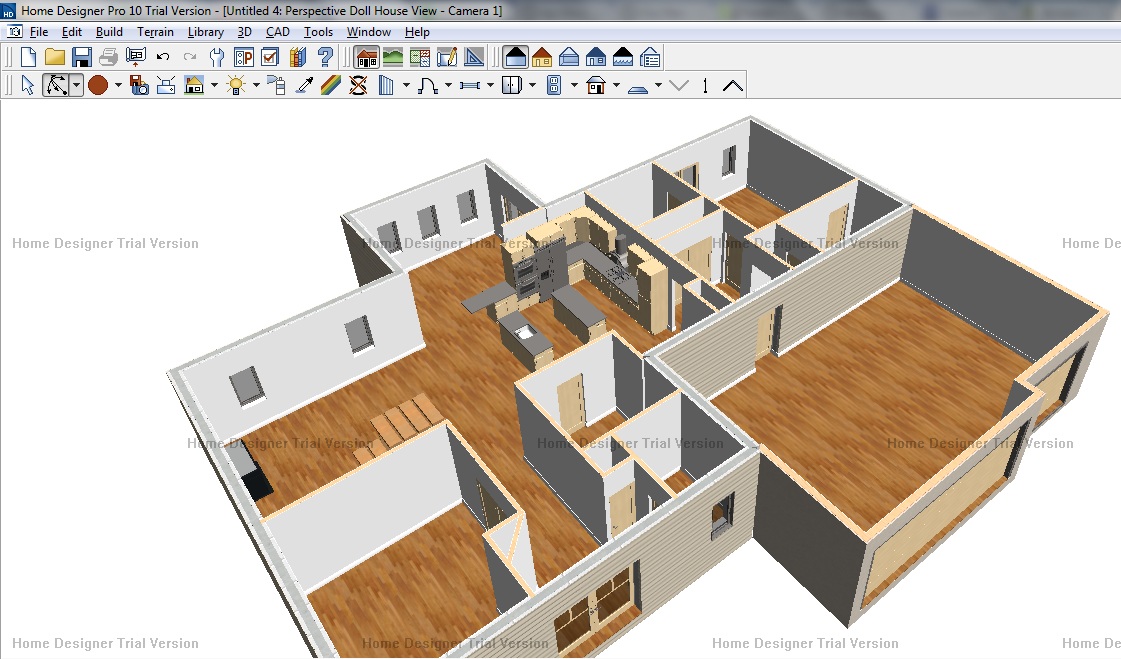Click the document icon beside File menu
This screenshot has width=1121, height=659.
click(x=14, y=32)
